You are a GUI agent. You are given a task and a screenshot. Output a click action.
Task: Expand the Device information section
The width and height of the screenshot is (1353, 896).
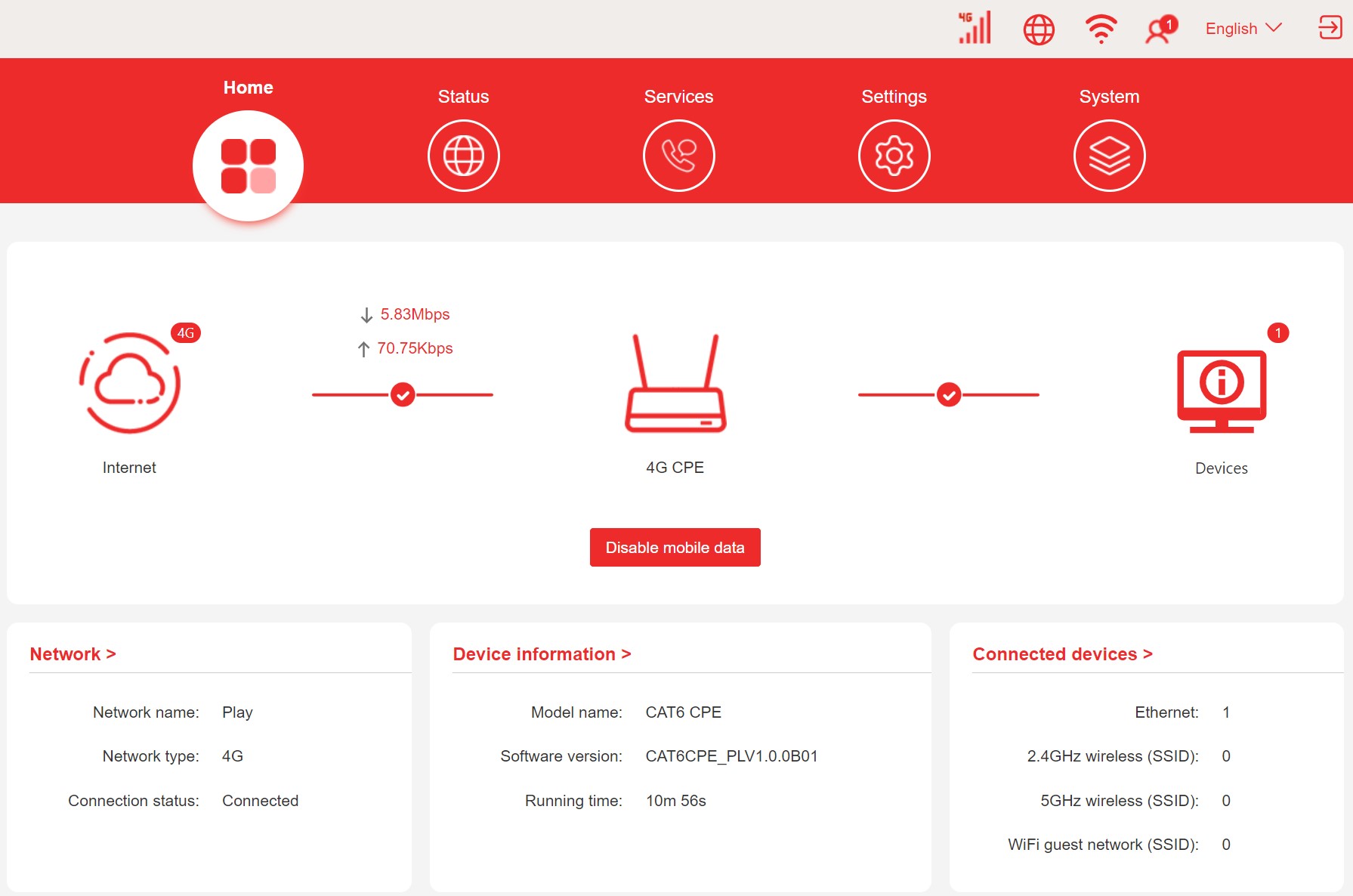pyautogui.click(x=542, y=654)
